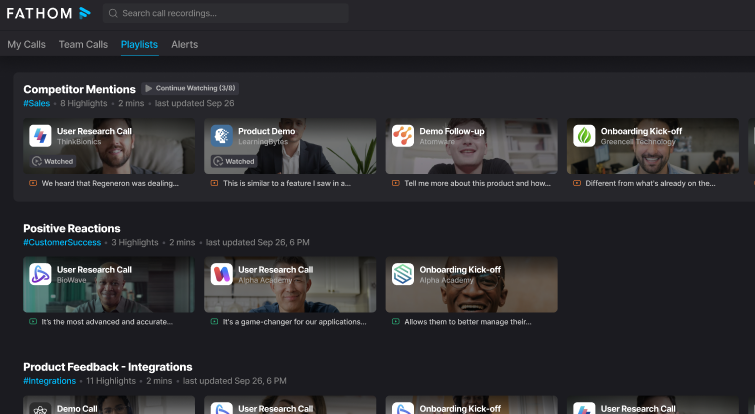This screenshot has width=755, height=414.
Task: Click the Demo Call company logo icon
Action: click(x=40, y=409)
